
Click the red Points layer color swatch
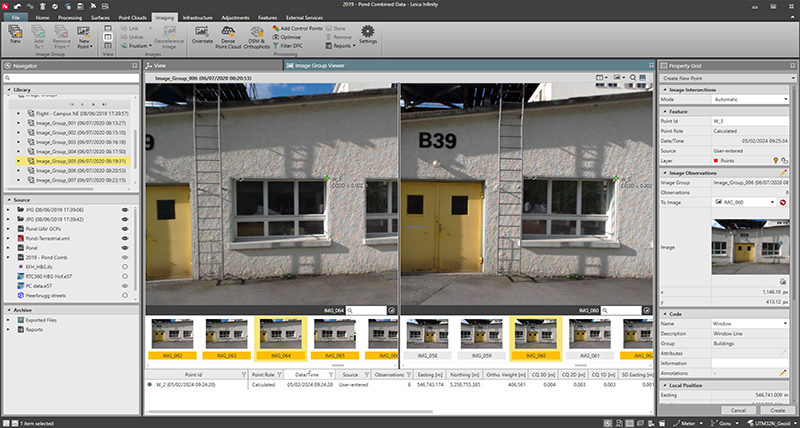click(718, 159)
